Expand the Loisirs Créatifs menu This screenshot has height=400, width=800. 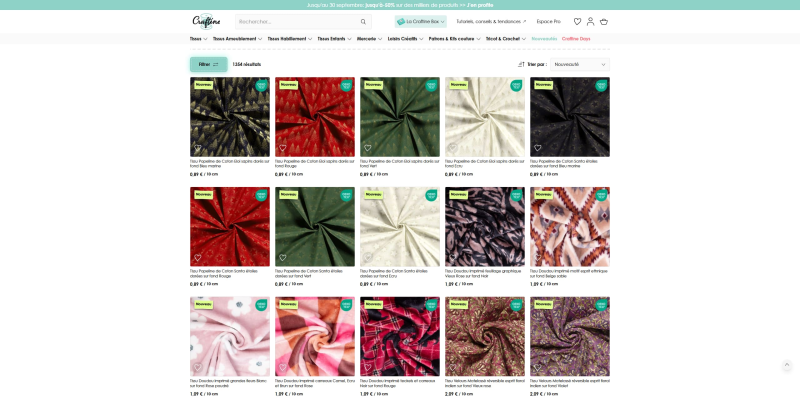tap(406, 39)
